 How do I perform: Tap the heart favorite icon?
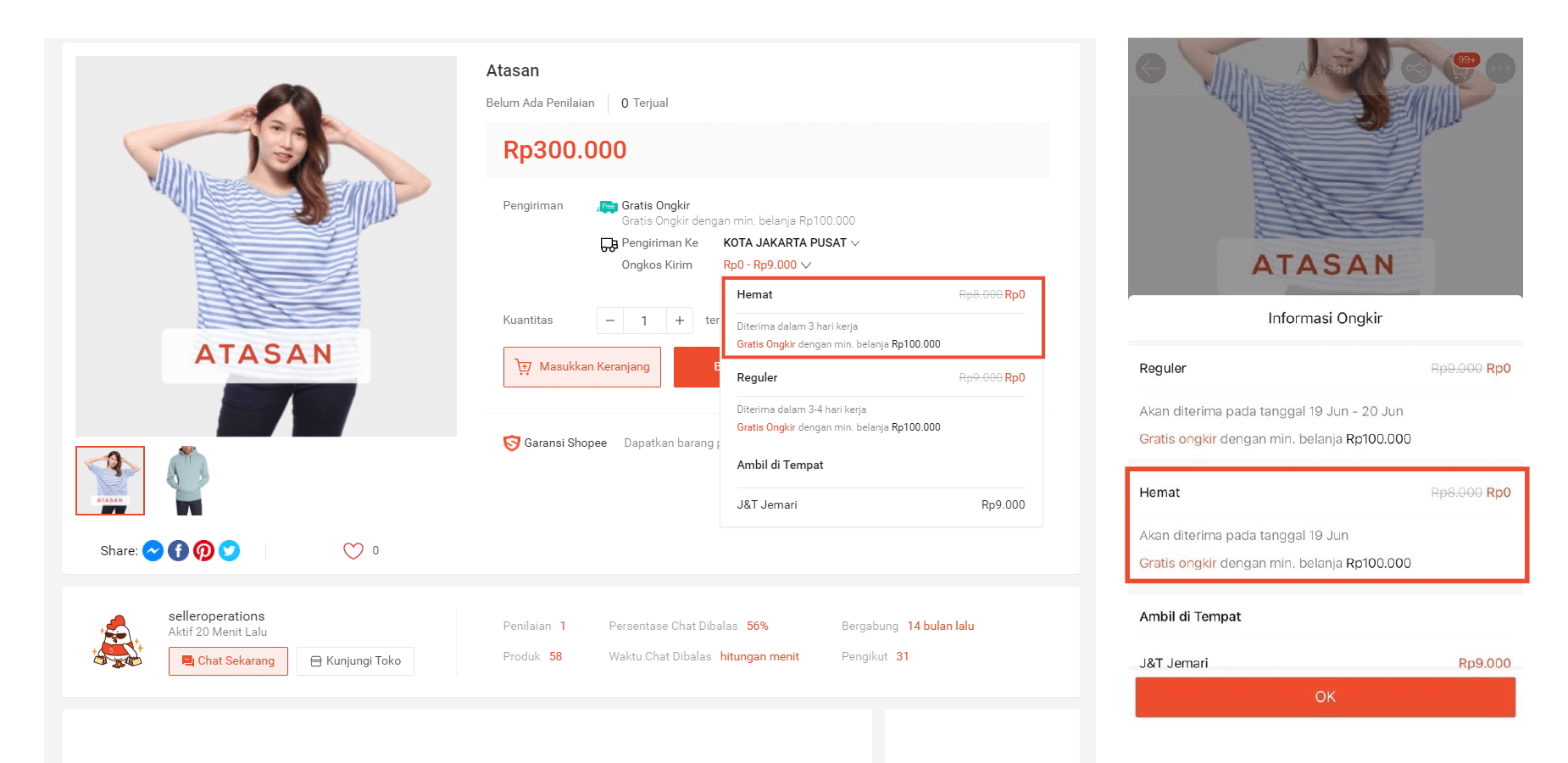click(x=353, y=551)
